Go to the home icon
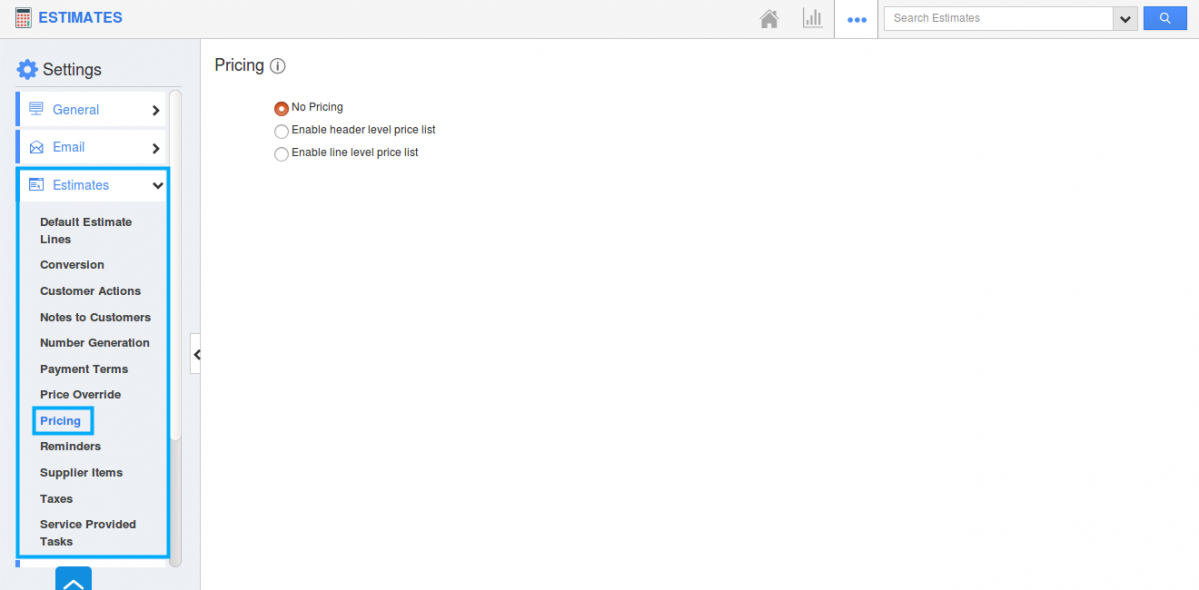 pyautogui.click(x=769, y=18)
